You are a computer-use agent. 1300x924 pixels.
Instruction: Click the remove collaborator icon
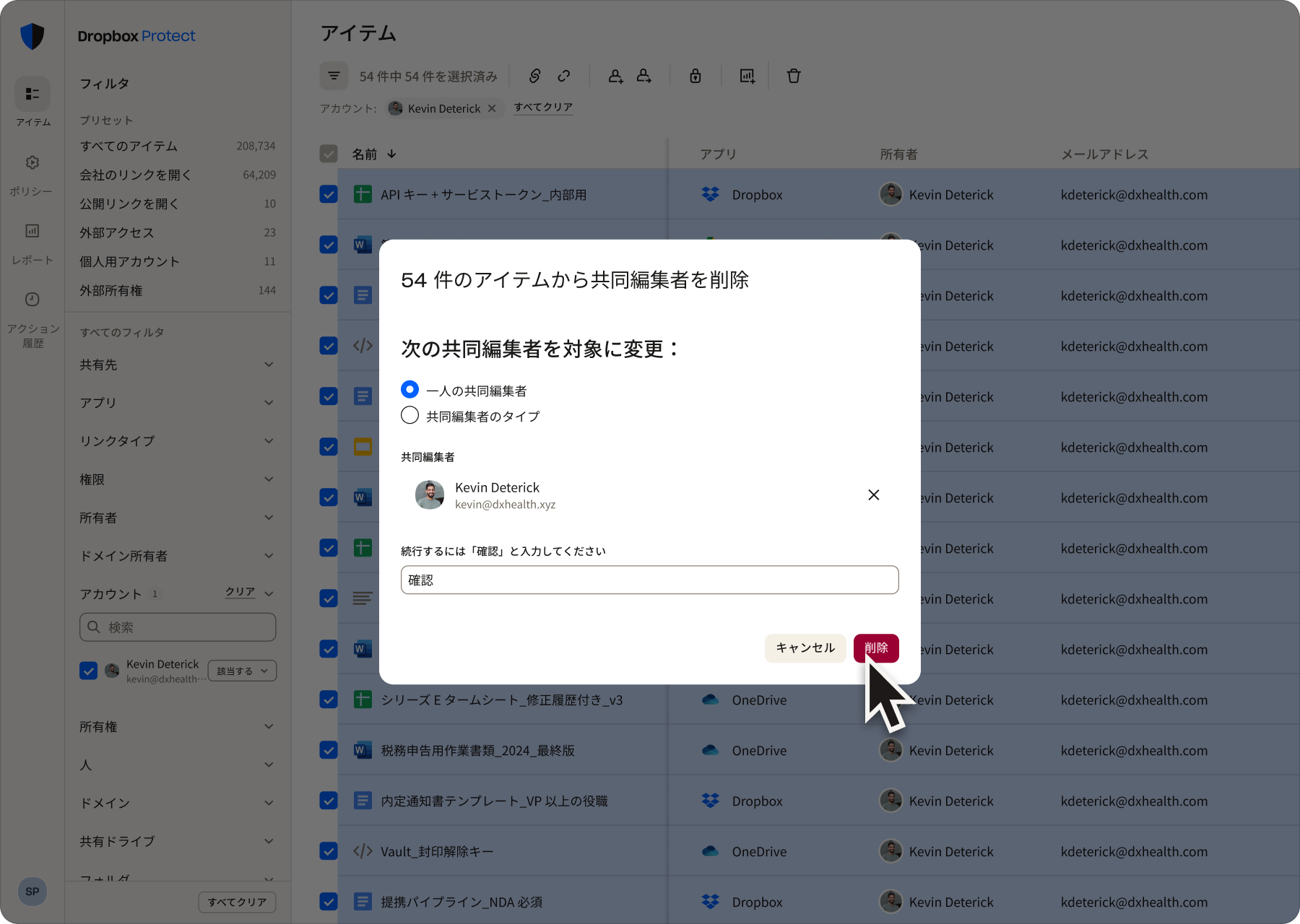coord(644,76)
